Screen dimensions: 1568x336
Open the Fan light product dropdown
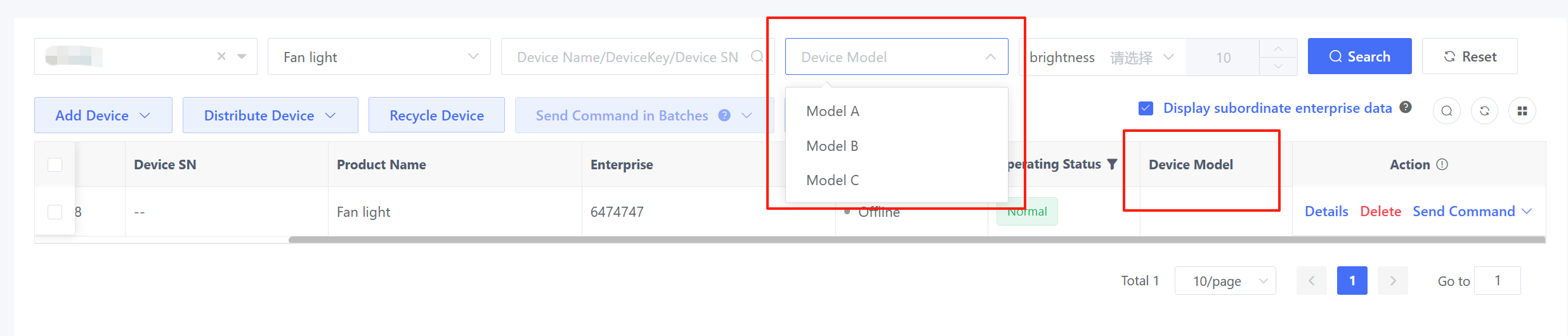379,57
